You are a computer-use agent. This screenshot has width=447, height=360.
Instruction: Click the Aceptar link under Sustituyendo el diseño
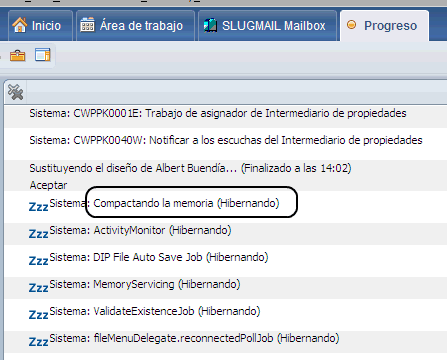pyautogui.click(x=48, y=185)
